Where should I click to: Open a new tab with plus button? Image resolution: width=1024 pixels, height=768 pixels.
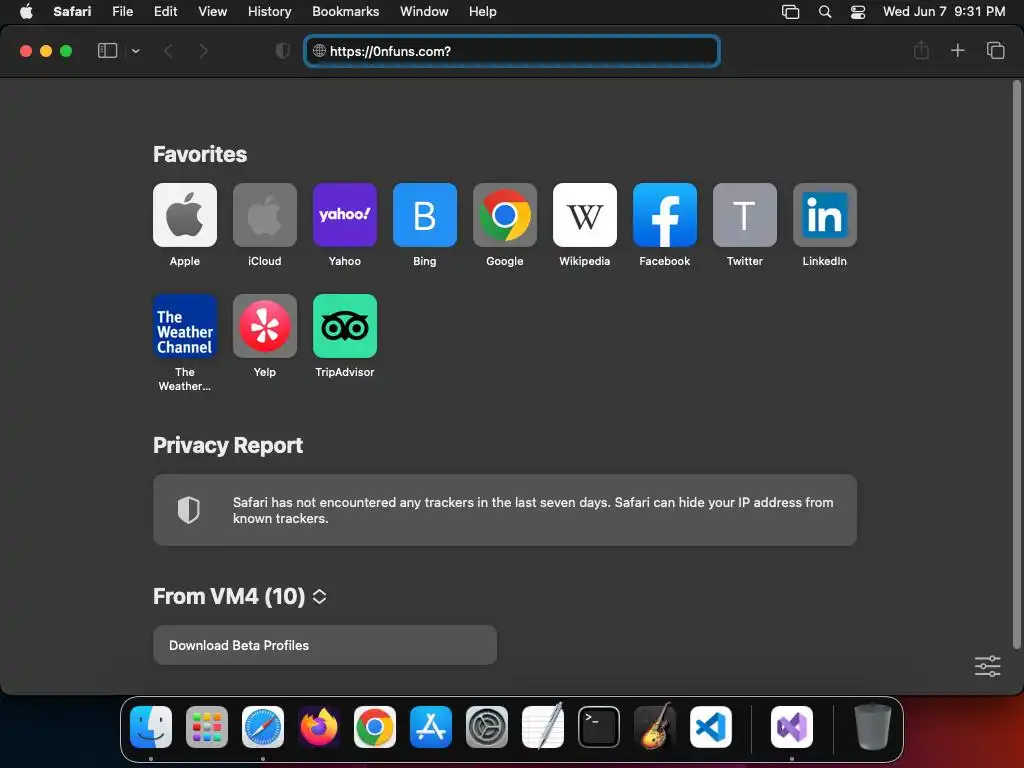point(957,50)
